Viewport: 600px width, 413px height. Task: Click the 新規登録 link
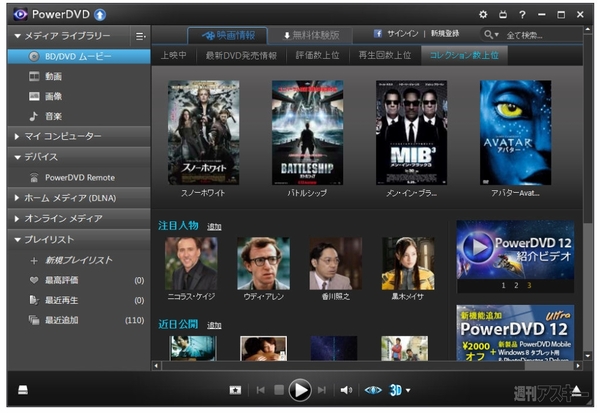click(445, 34)
